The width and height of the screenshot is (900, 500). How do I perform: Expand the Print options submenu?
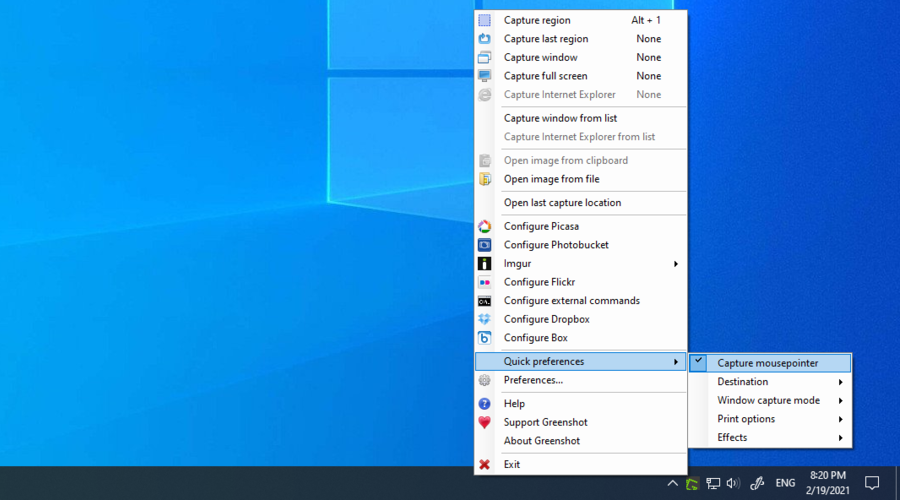[770, 419]
